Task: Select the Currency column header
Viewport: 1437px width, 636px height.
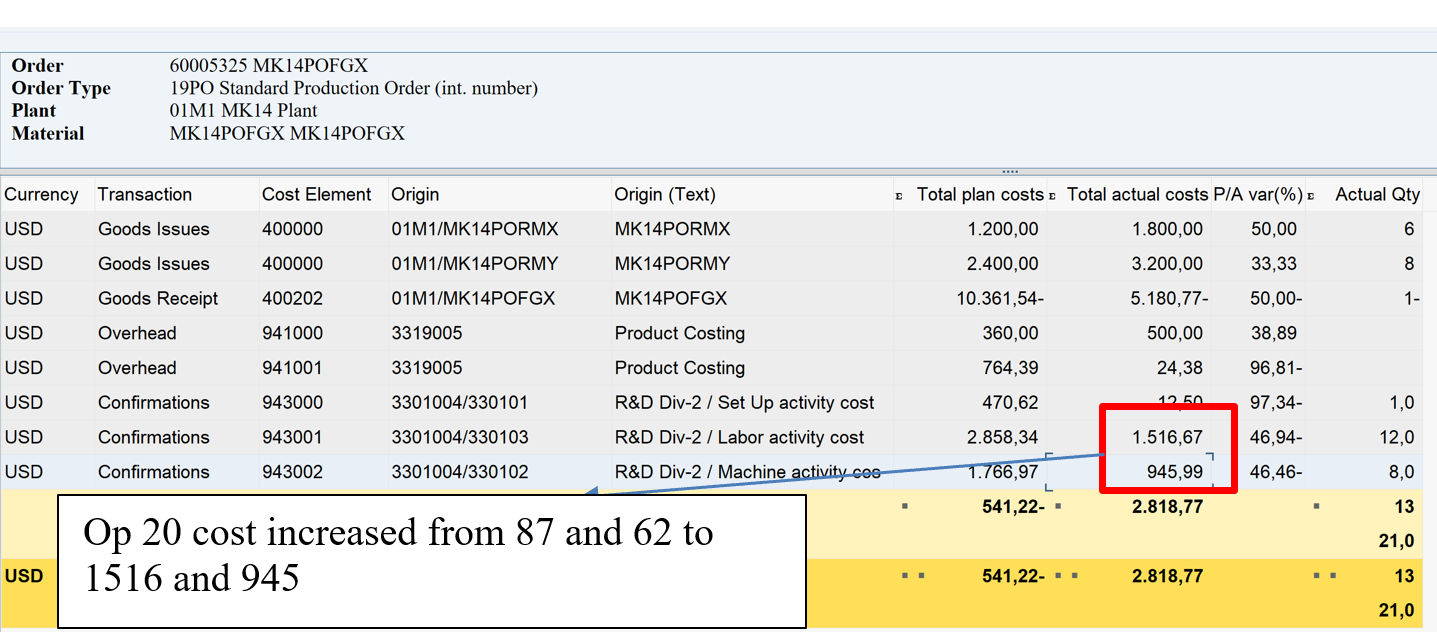Action: point(41,195)
